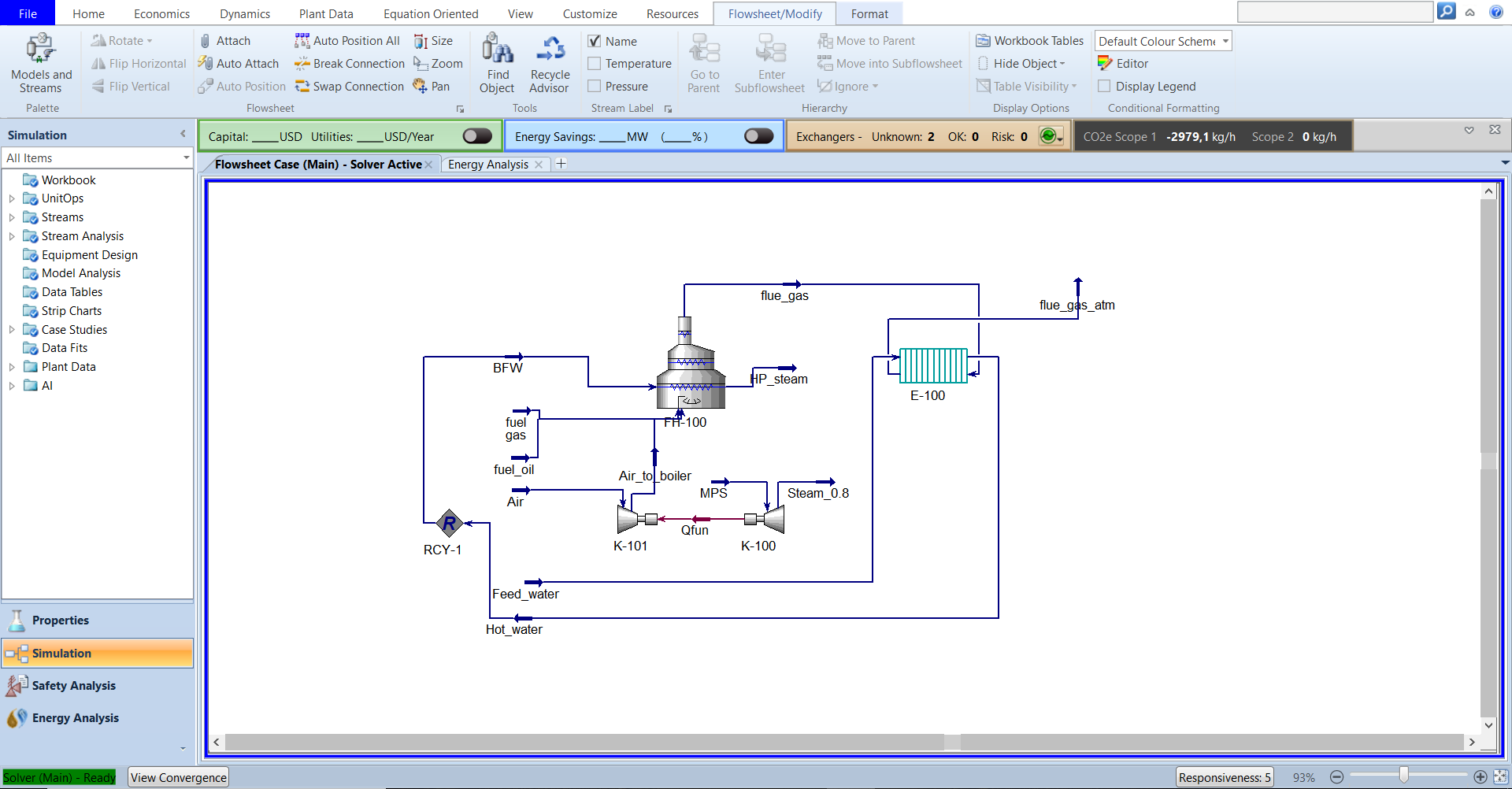1512x789 pixels.
Task: Open the Recycle Advisor
Action: 549,64
